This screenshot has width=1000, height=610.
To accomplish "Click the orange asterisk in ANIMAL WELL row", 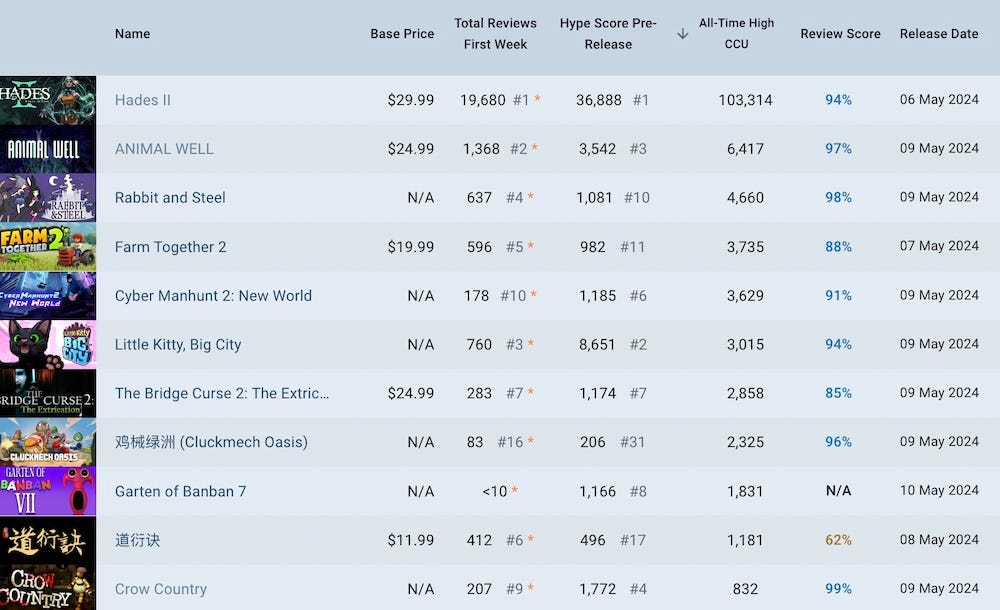I will pos(534,147).
